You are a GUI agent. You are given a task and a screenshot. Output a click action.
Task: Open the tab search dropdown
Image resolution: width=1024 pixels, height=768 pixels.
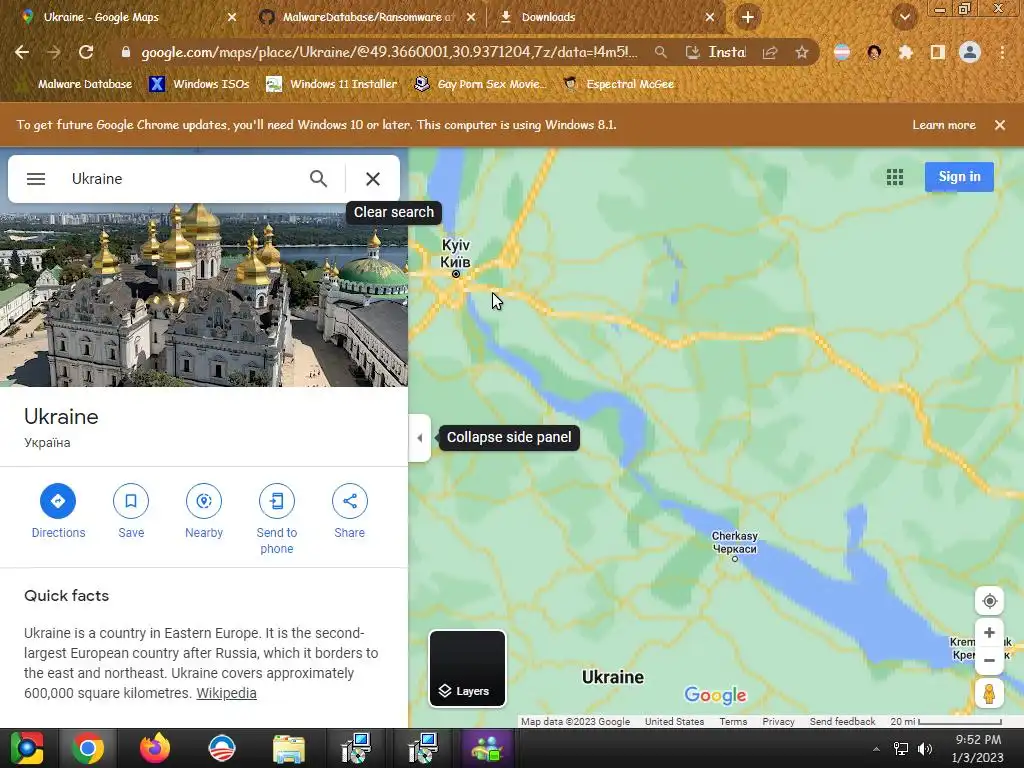point(904,17)
